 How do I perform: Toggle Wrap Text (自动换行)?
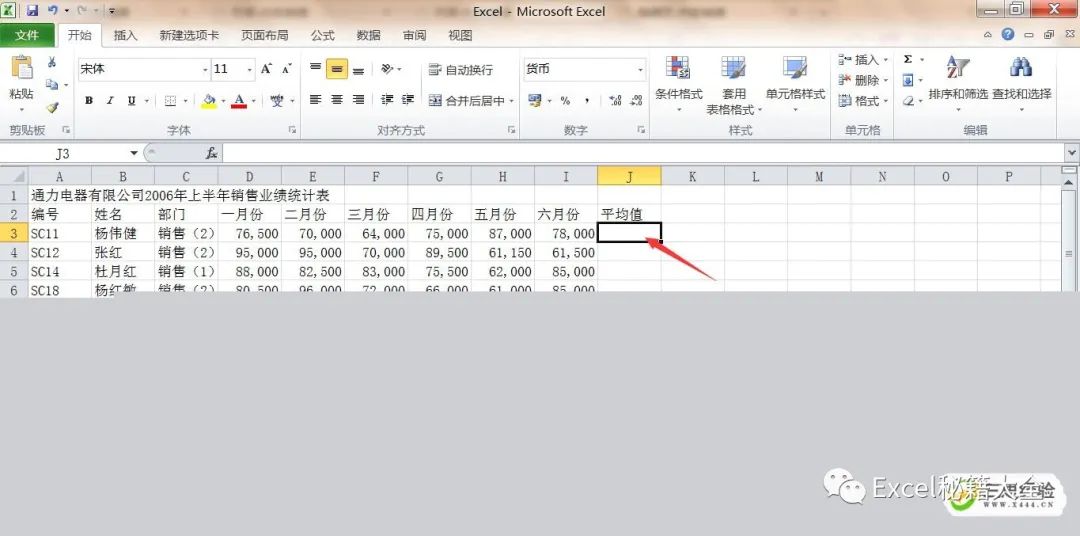click(461, 70)
